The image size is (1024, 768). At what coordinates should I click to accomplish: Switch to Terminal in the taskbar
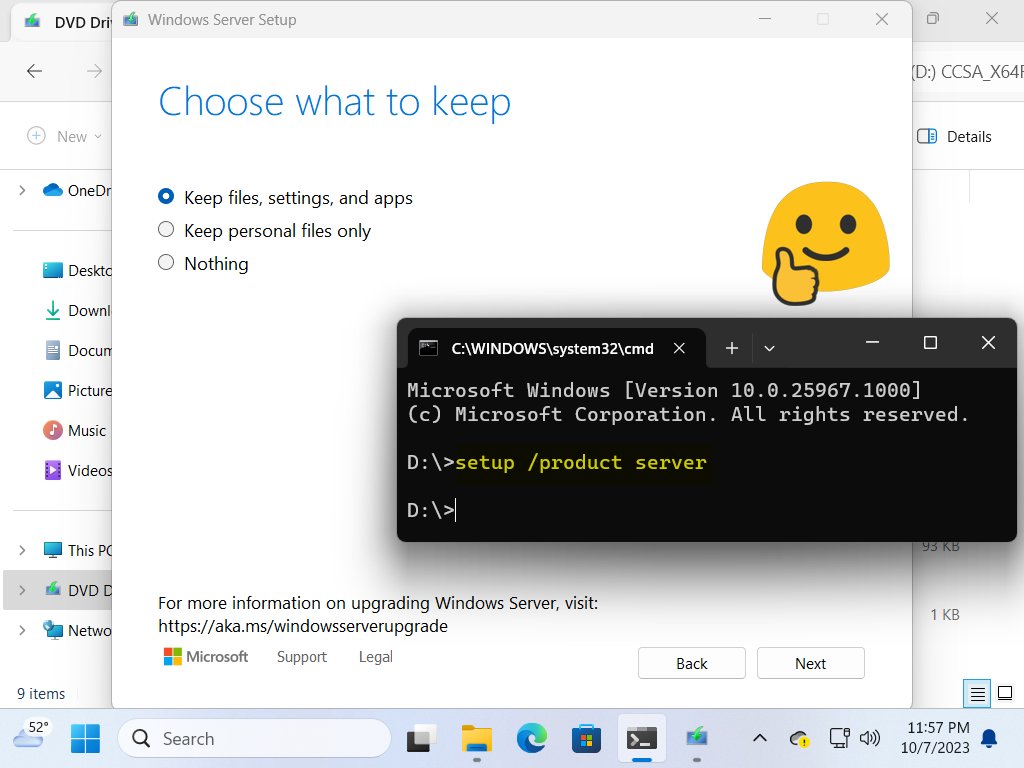point(641,739)
